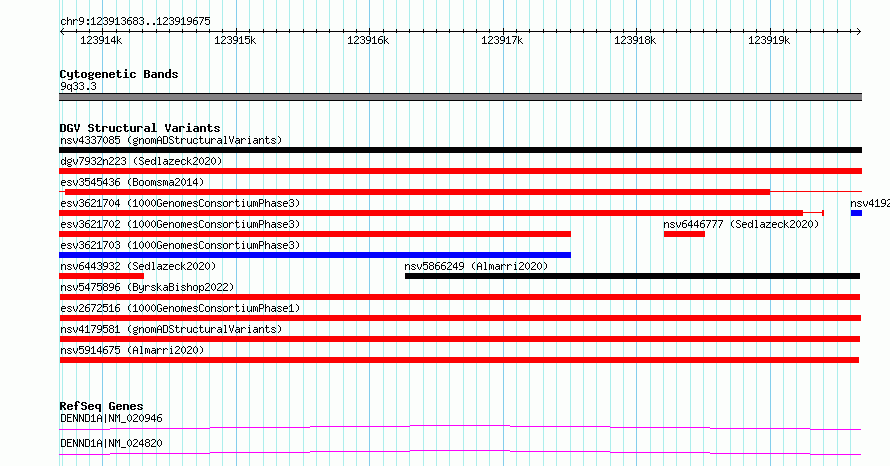This screenshot has width=890, height=466.
Task: Open the nsv5866249 Almarri2020 black bar
Action: click(x=632, y=276)
